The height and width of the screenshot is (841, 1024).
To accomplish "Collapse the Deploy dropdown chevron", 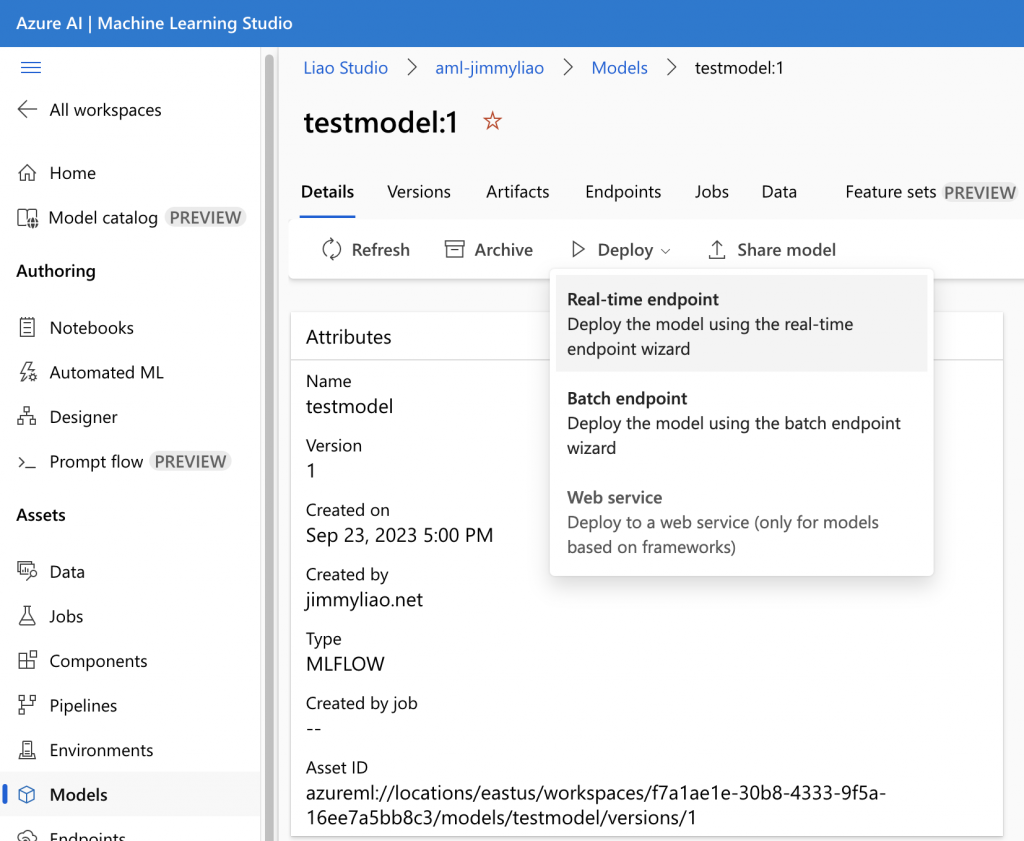I will [x=665, y=251].
